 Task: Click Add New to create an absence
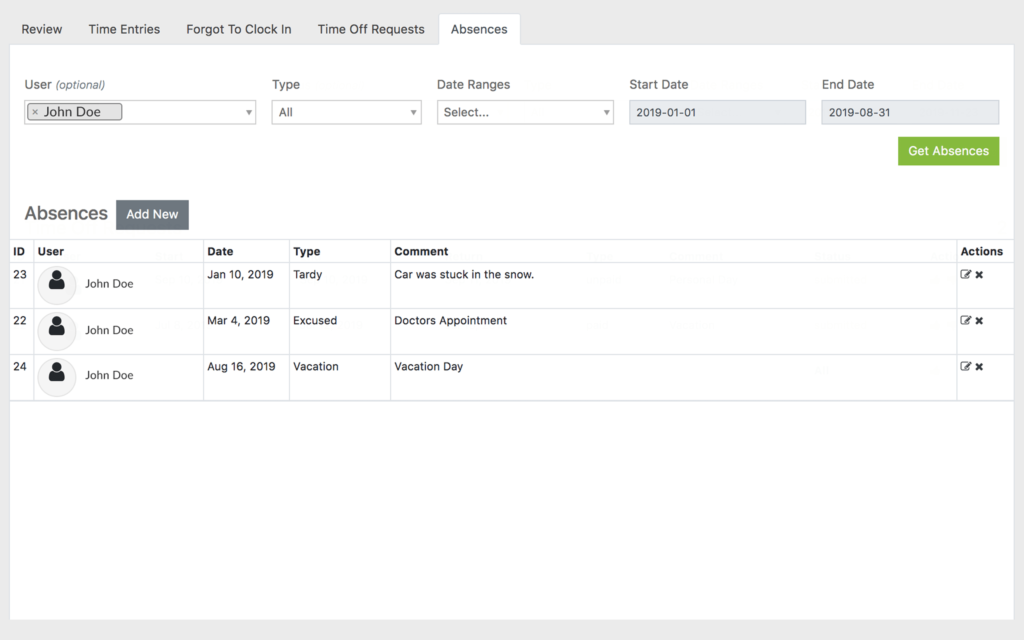coord(152,214)
